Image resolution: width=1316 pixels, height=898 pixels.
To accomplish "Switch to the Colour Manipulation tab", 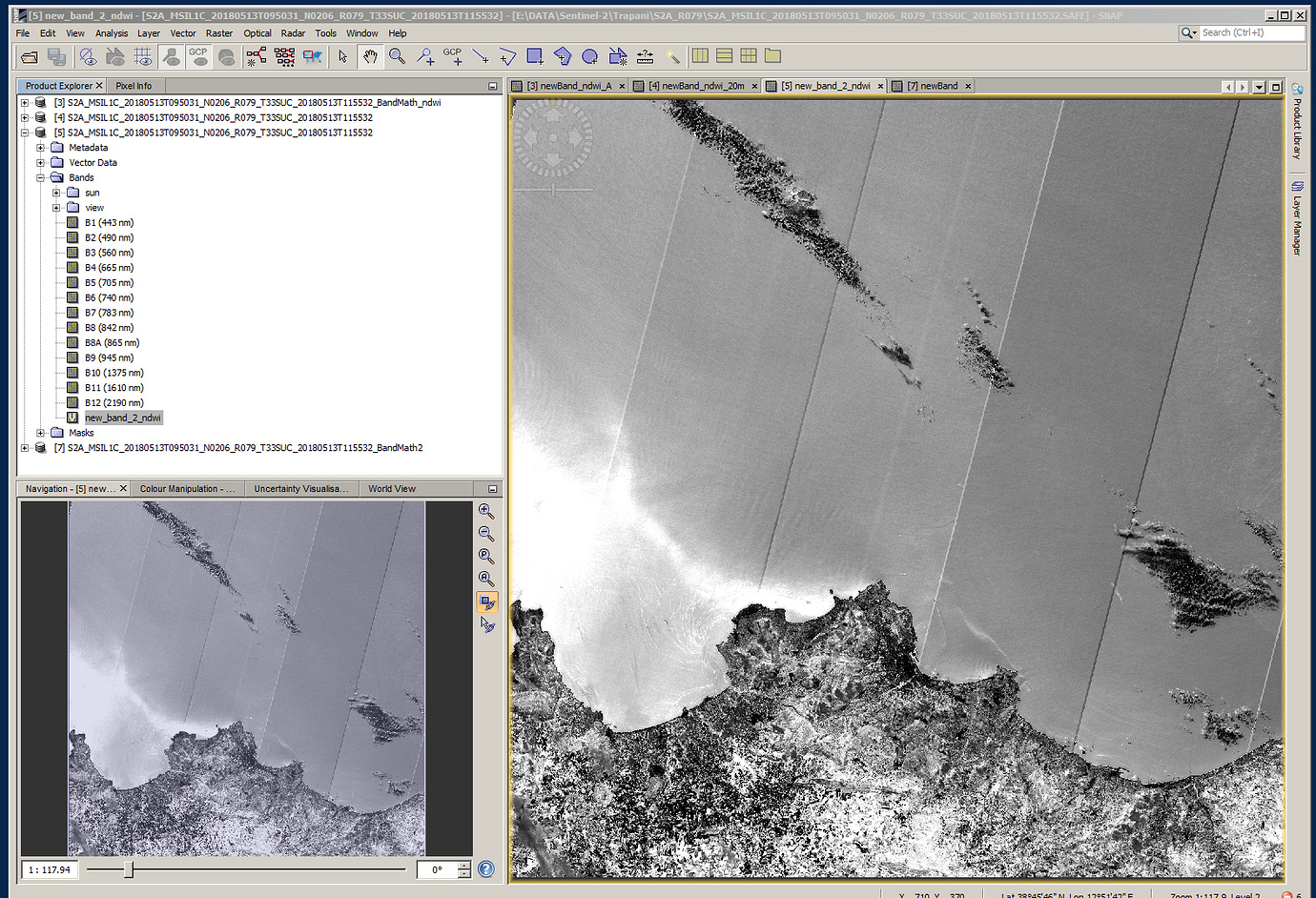I will (x=187, y=488).
